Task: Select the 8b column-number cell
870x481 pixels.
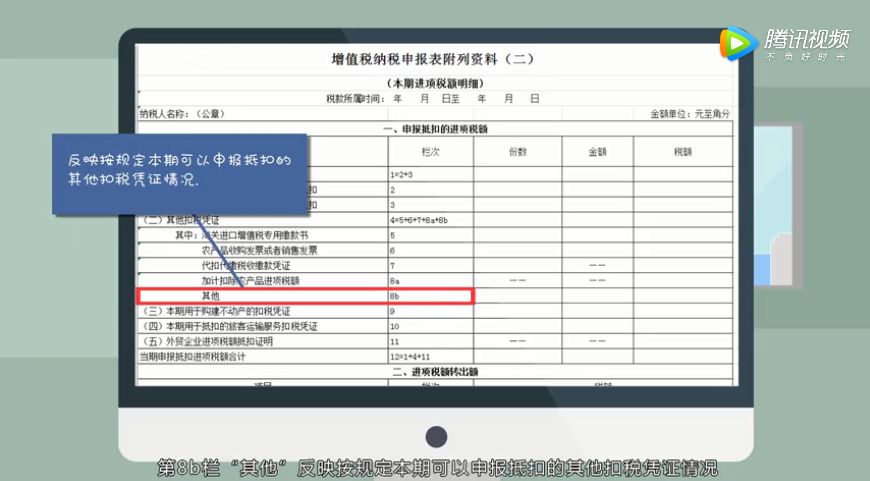Action: click(431, 296)
